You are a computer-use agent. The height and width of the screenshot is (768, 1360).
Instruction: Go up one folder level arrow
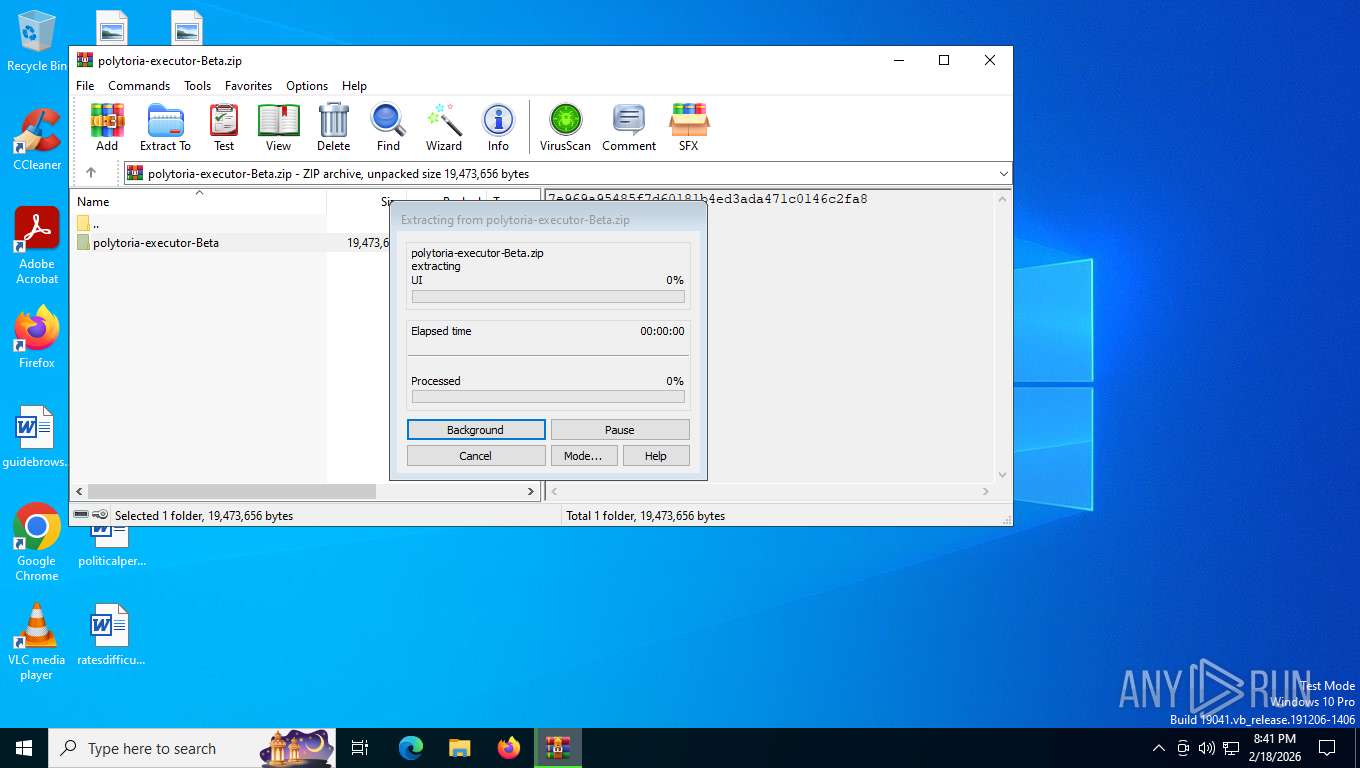pos(91,173)
